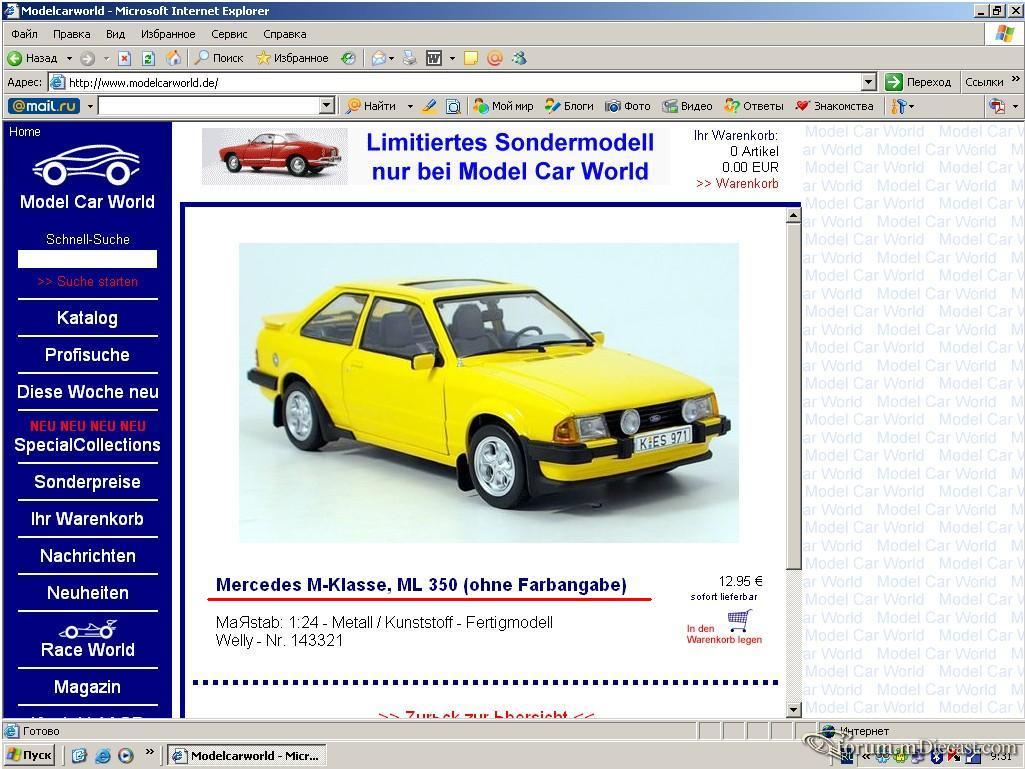Expand the Forward history dropdown arrow
This screenshot has width=1025, height=769.
(x=107, y=59)
